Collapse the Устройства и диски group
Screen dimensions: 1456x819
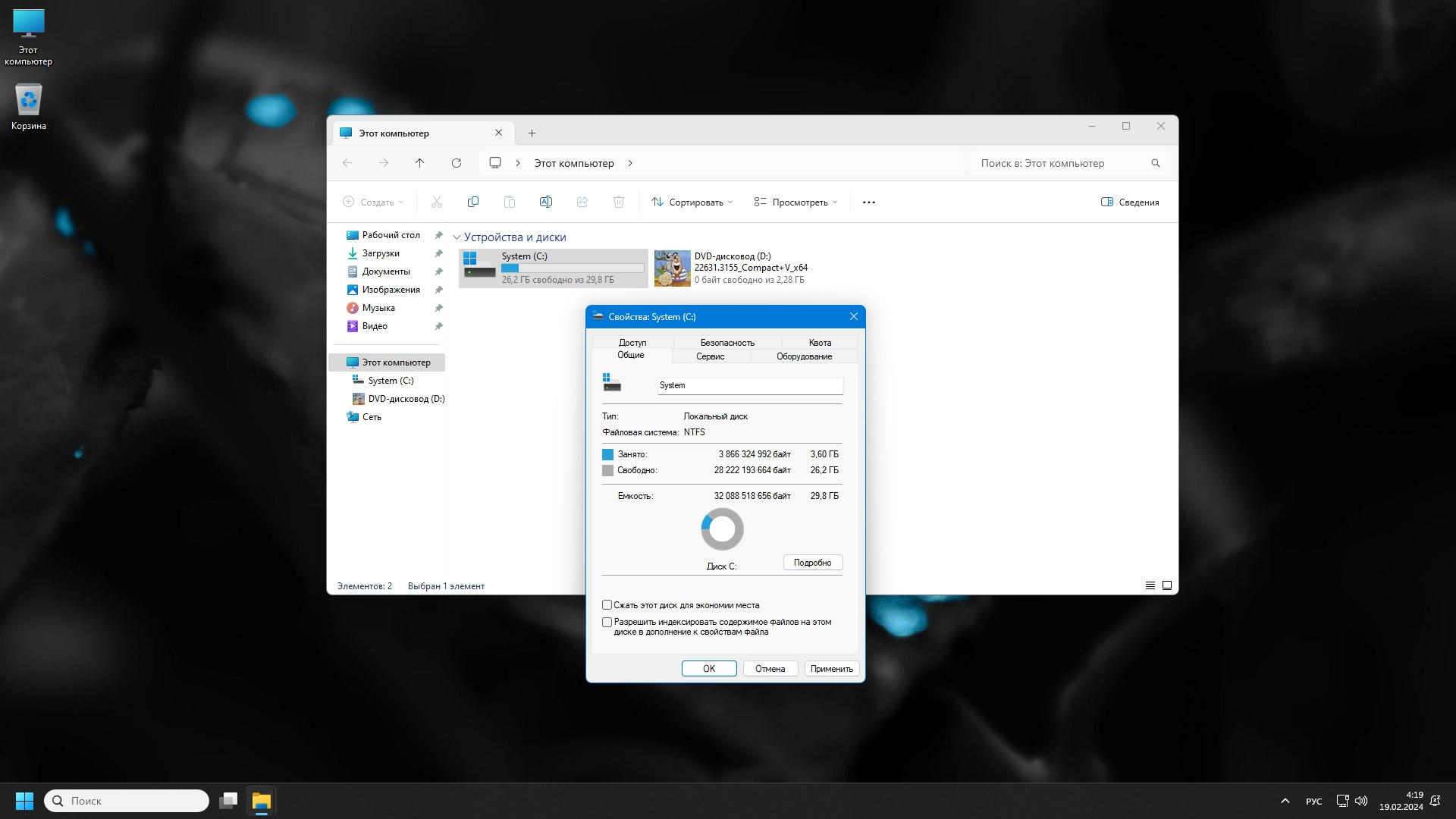click(457, 237)
